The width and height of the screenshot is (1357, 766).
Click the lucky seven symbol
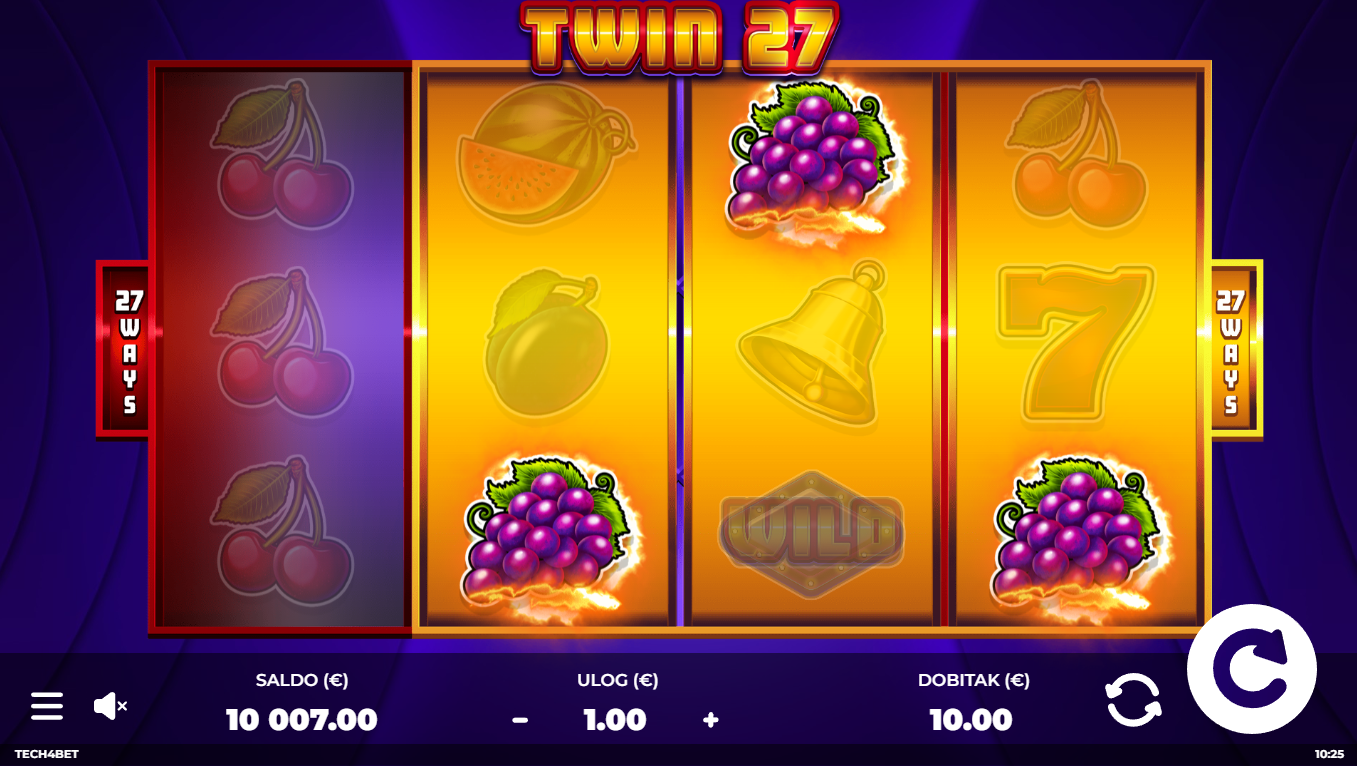pos(1076,343)
